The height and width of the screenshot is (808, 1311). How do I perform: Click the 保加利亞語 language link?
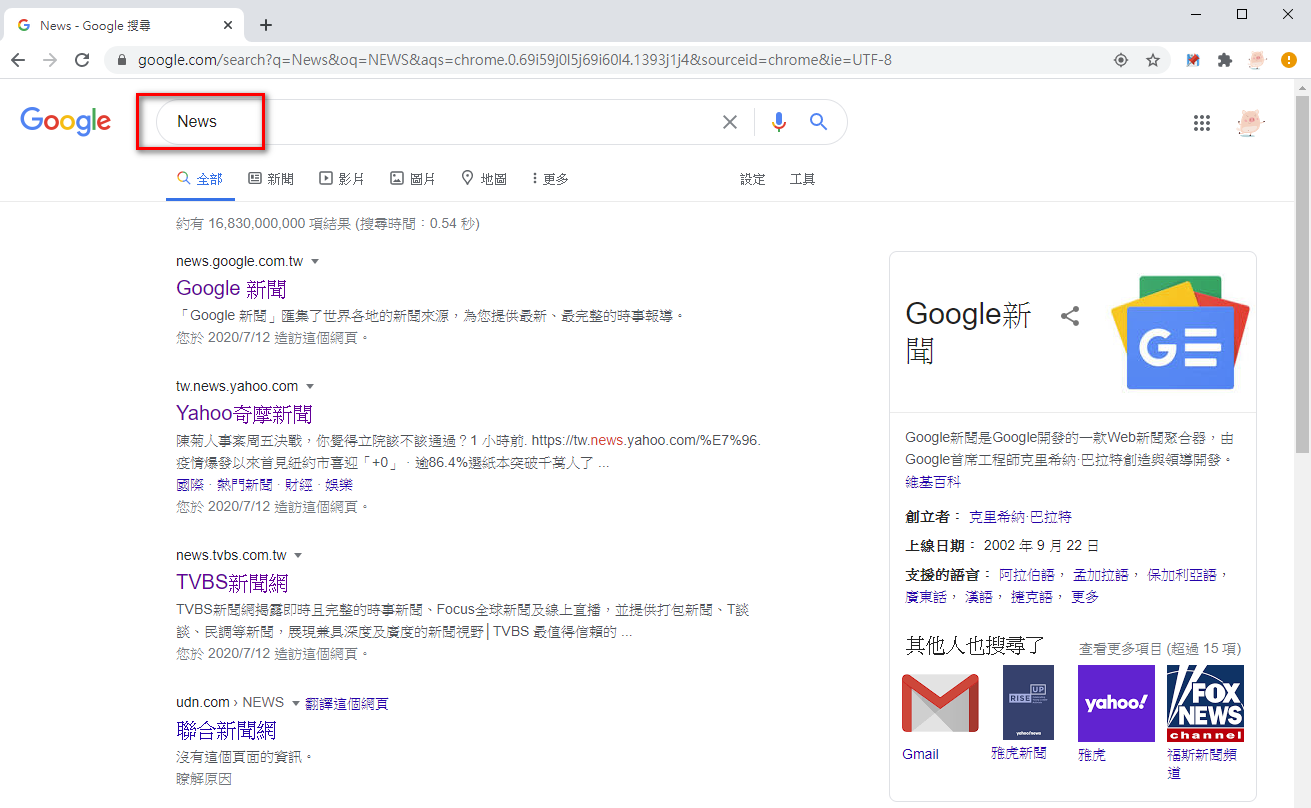tap(1181, 575)
